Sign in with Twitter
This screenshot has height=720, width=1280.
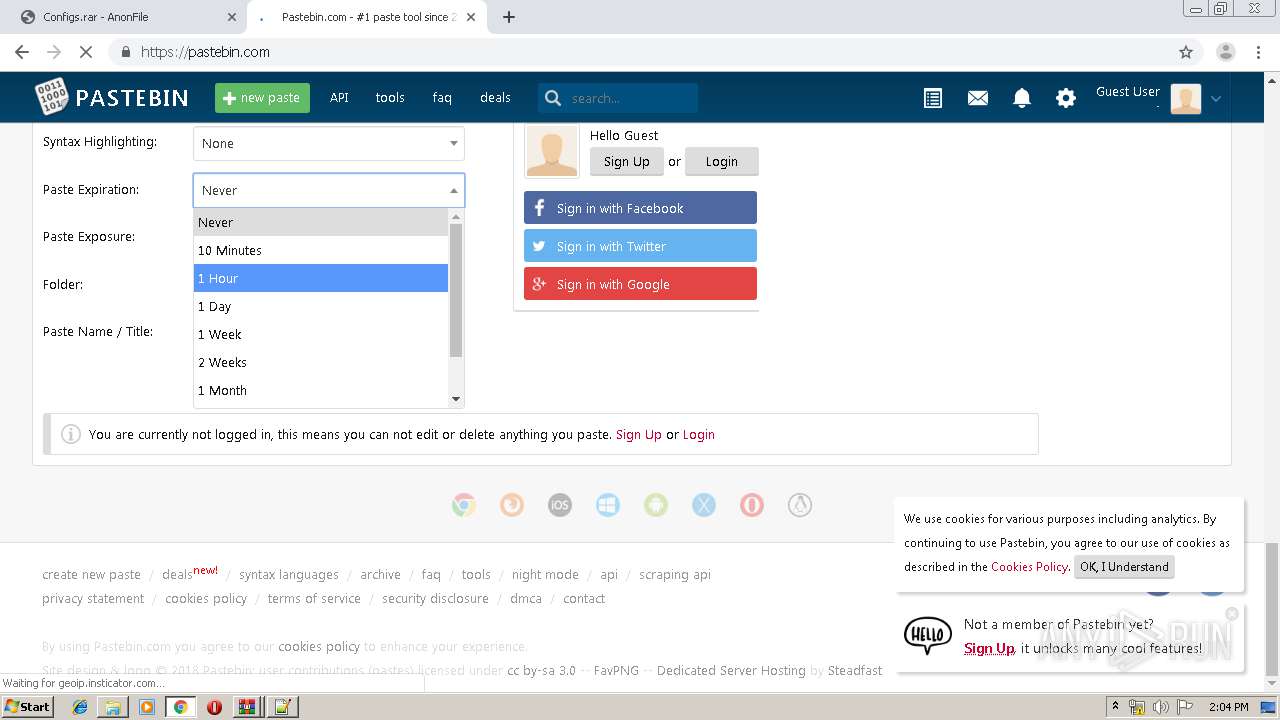640,246
